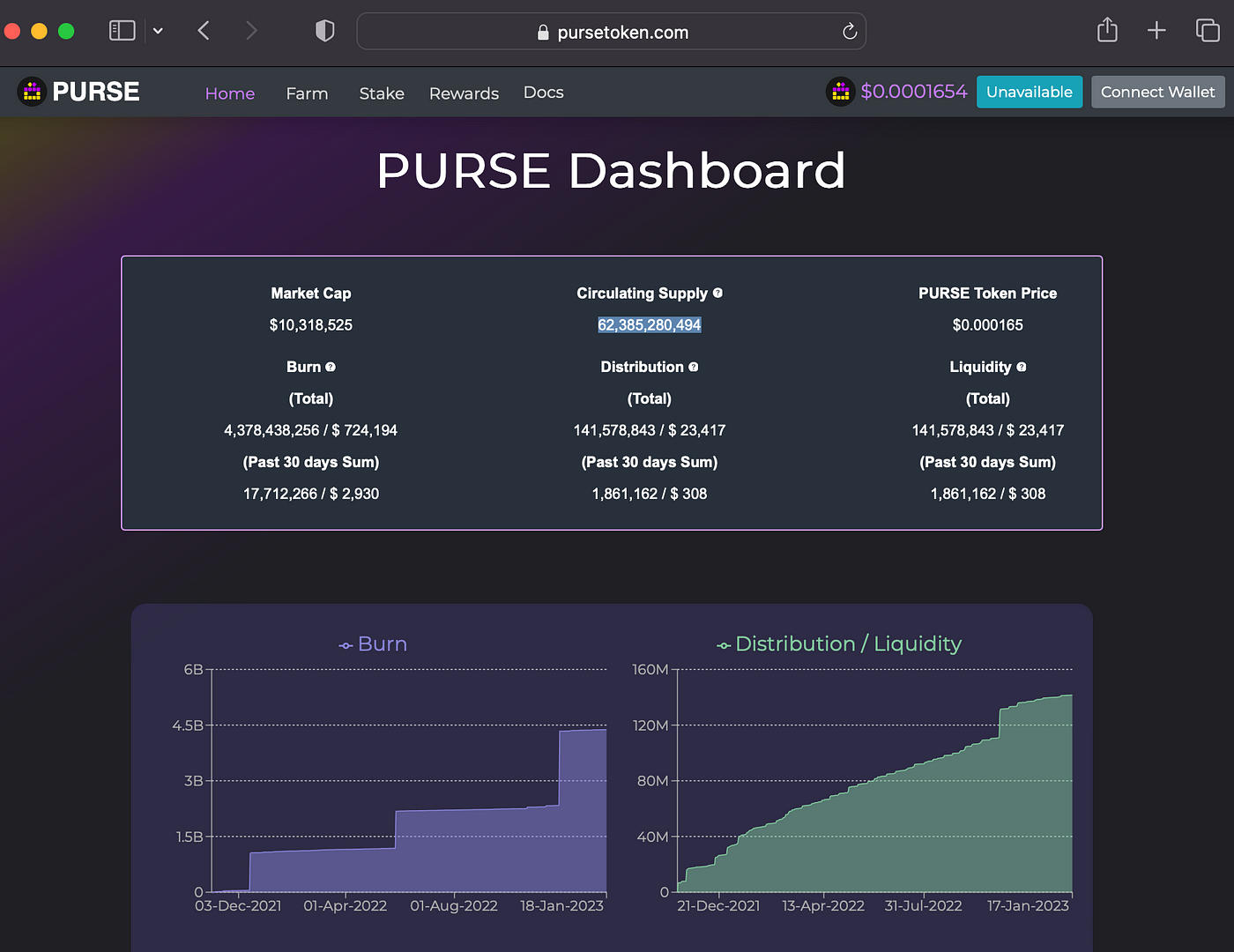Image resolution: width=1234 pixels, height=952 pixels.
Task: Click the info icon beside Circulating Supply
Action: [717, 293]
